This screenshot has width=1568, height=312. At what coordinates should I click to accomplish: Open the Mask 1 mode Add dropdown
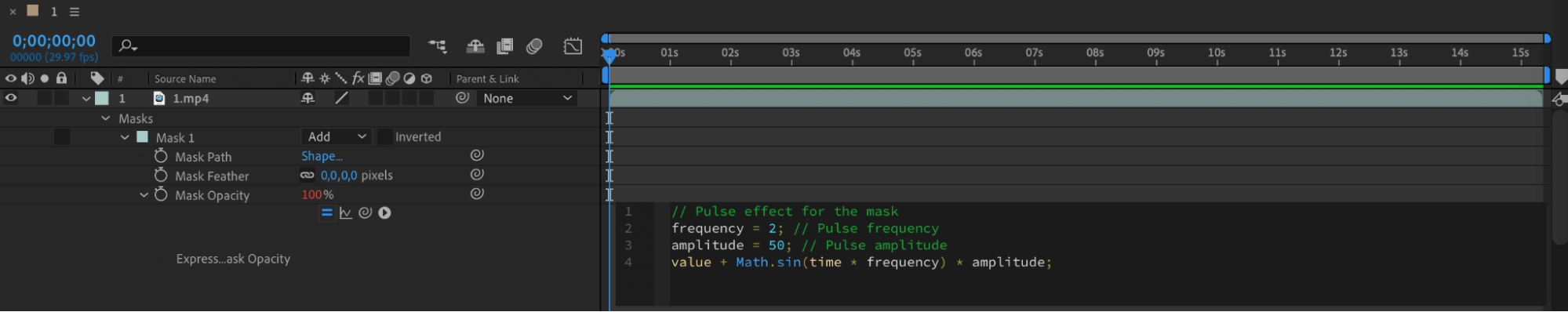click(x=336, y=136)
